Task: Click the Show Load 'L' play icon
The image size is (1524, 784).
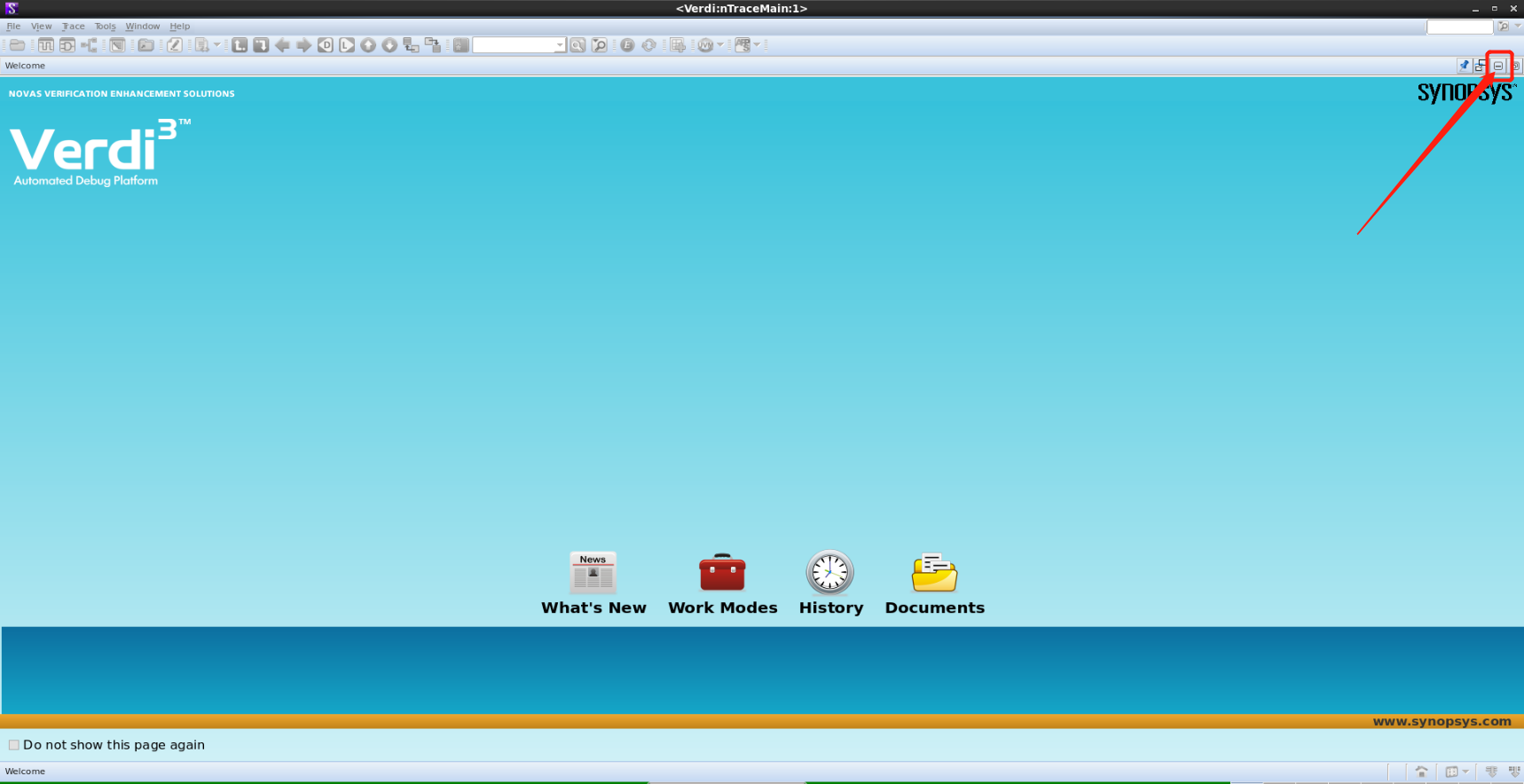Action: click(x=347, y=45)
